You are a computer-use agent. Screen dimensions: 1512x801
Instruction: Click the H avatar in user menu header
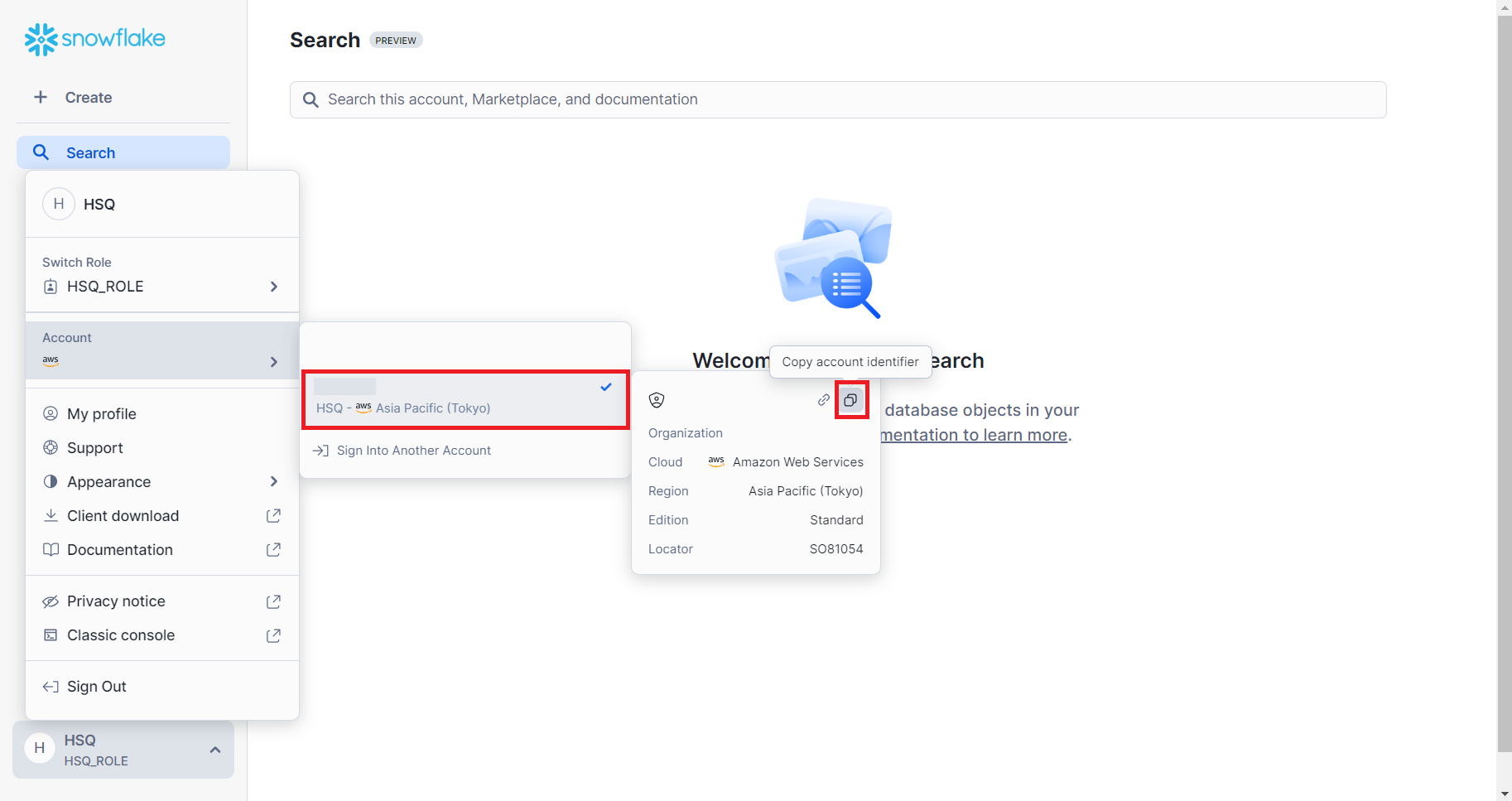pos(59,204)
